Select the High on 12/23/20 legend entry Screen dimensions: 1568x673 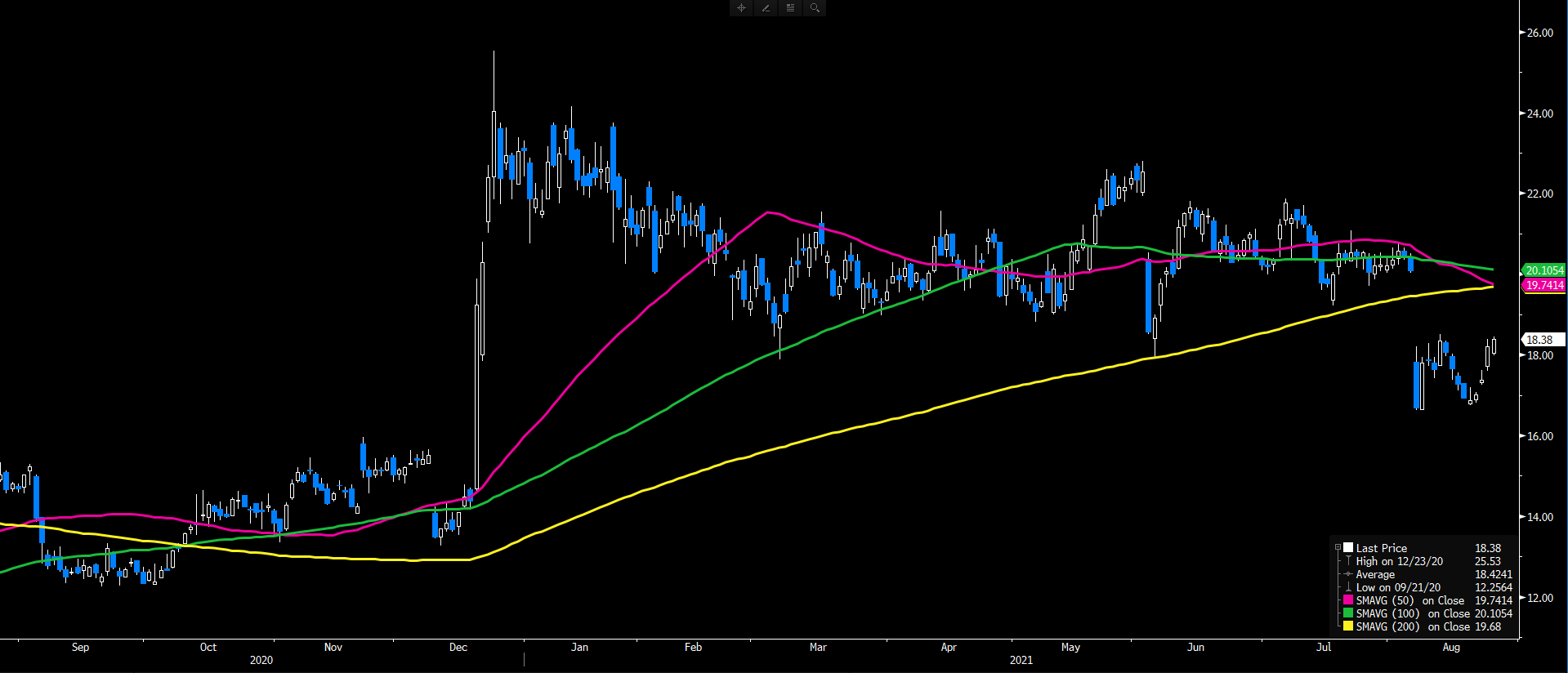(x=1399, y=561)
